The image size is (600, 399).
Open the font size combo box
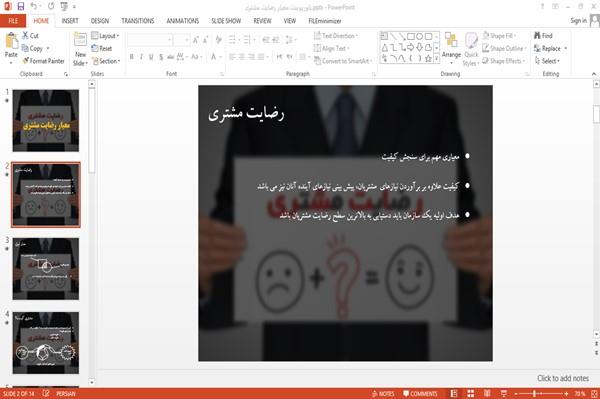pyautogui.click(x=181, y=40)
